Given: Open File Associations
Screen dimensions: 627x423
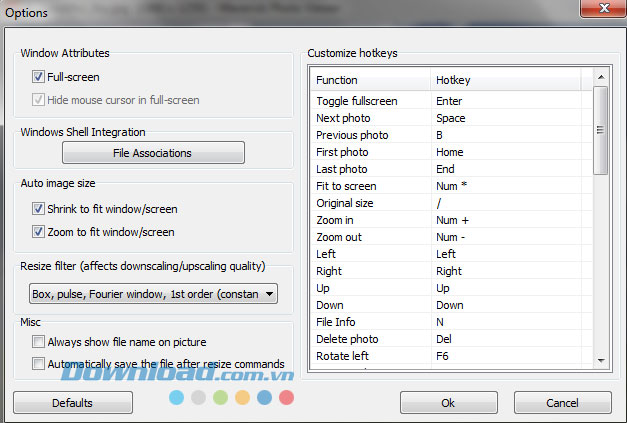Looking at the screenshot, I should coord(153,153).
